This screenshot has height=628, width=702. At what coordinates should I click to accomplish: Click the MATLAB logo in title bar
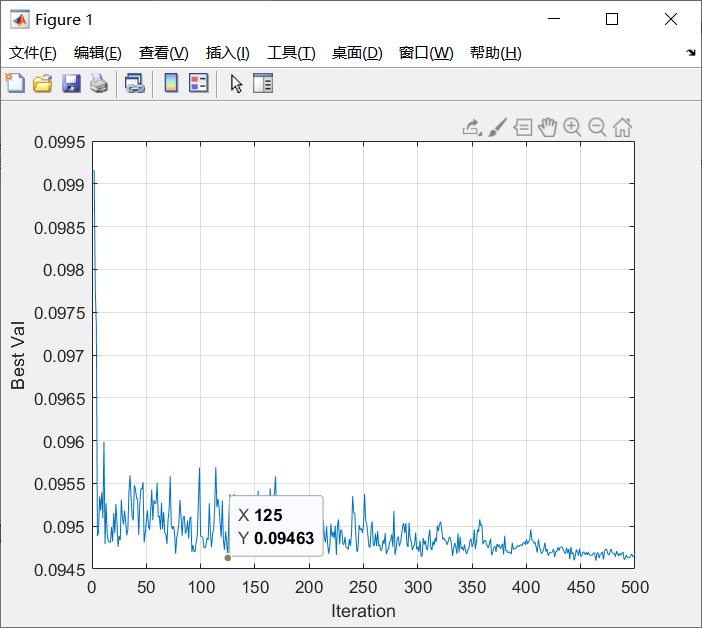[20, 20]
